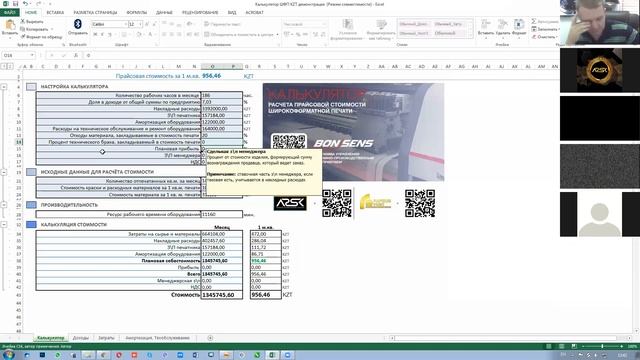Toggle italic formatting in ribbon
640x360 pixels.
102,34
